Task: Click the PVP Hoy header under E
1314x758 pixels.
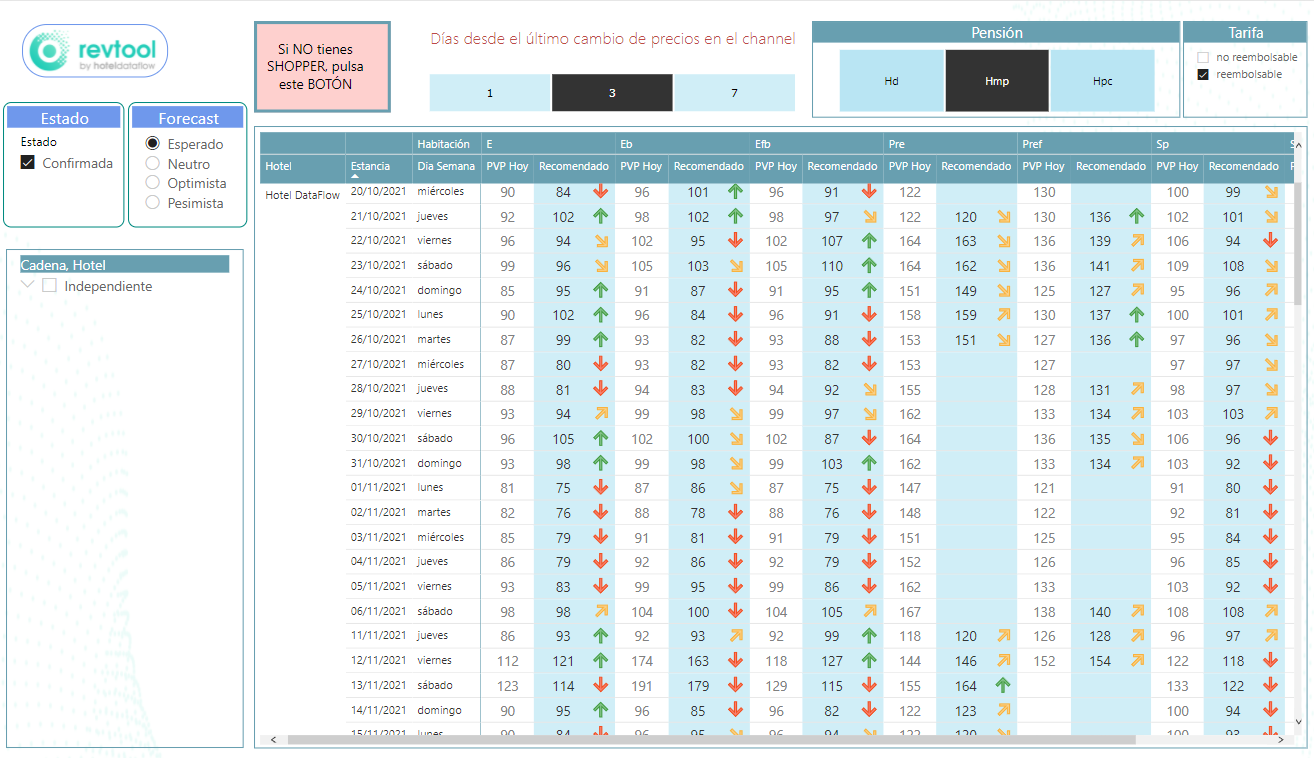Action: tap(507, 166)
